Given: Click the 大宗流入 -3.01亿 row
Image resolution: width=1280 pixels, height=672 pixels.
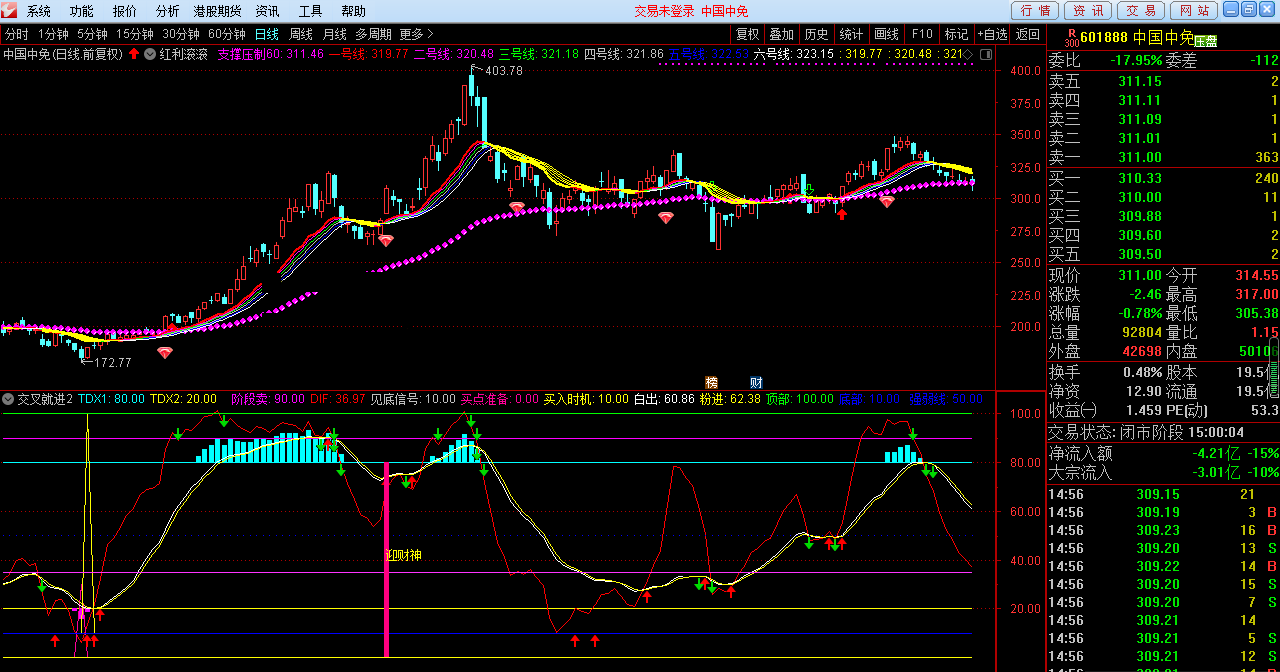Looking at the screenshot, I should point(1163,472).
